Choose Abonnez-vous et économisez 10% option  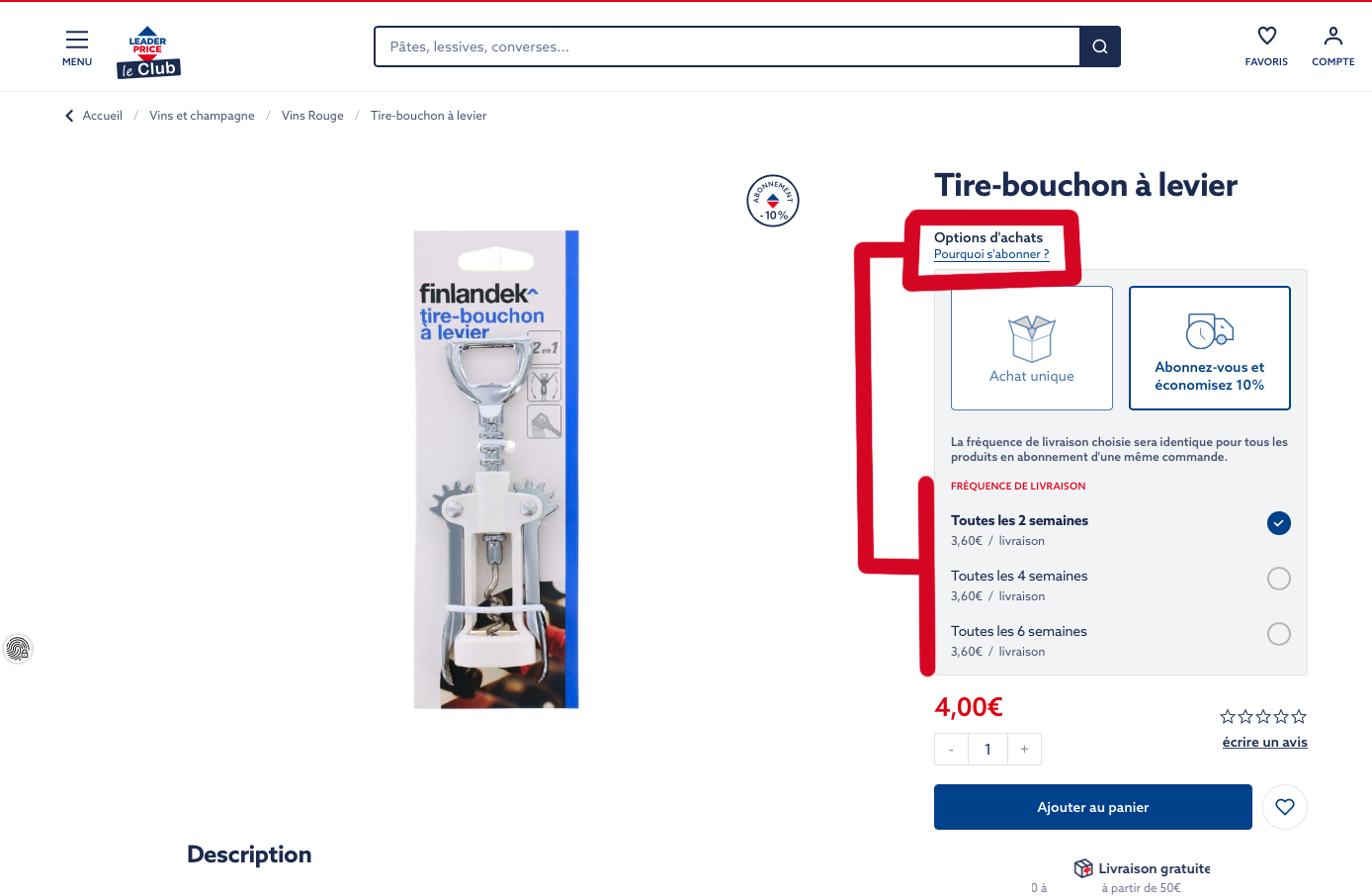point(1210,348)
